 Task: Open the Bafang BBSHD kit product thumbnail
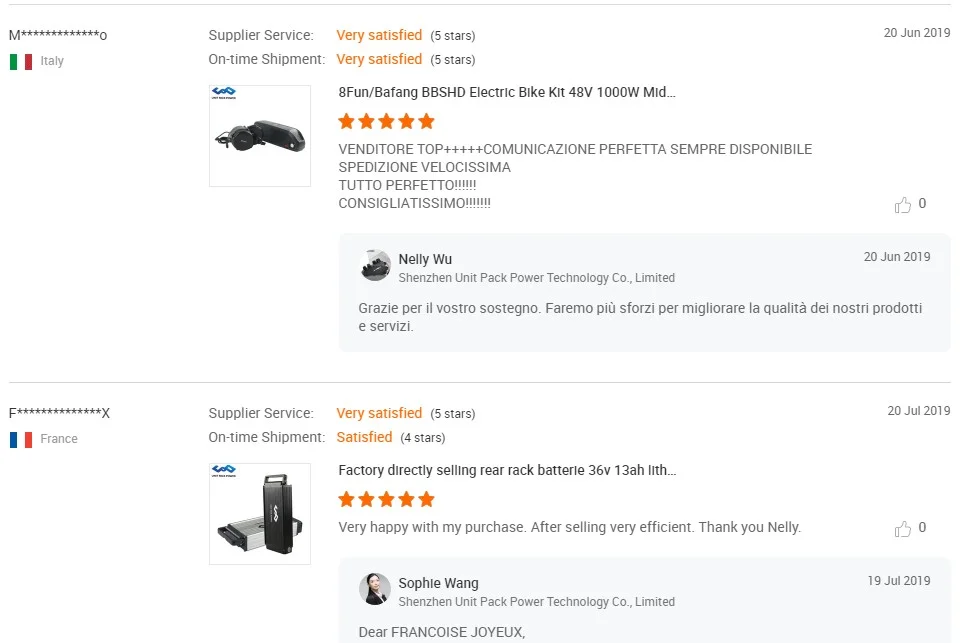260,136
